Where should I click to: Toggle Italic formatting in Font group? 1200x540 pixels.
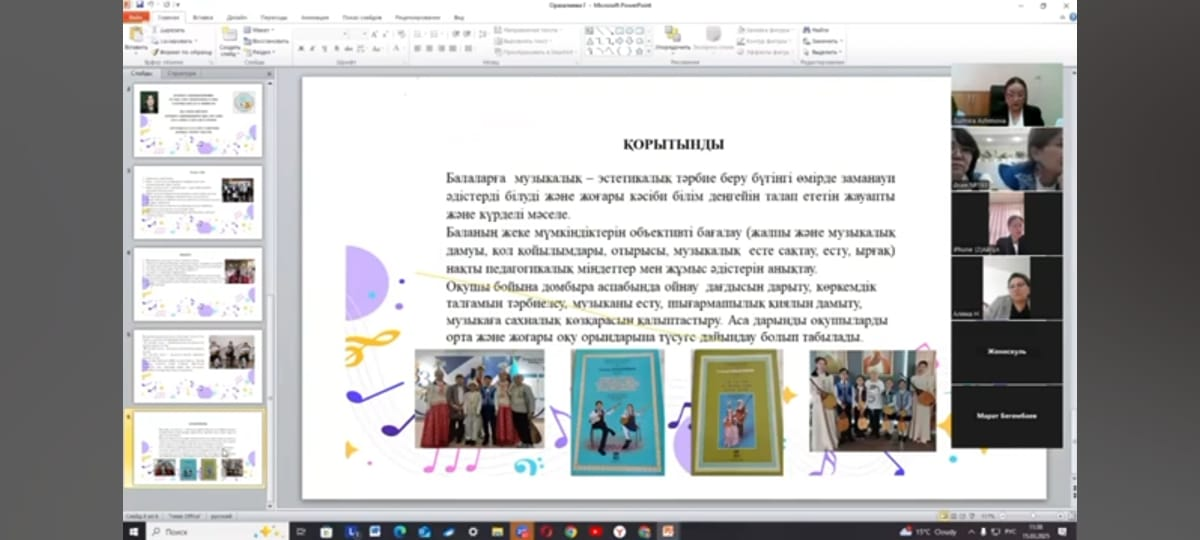[312, 48]
